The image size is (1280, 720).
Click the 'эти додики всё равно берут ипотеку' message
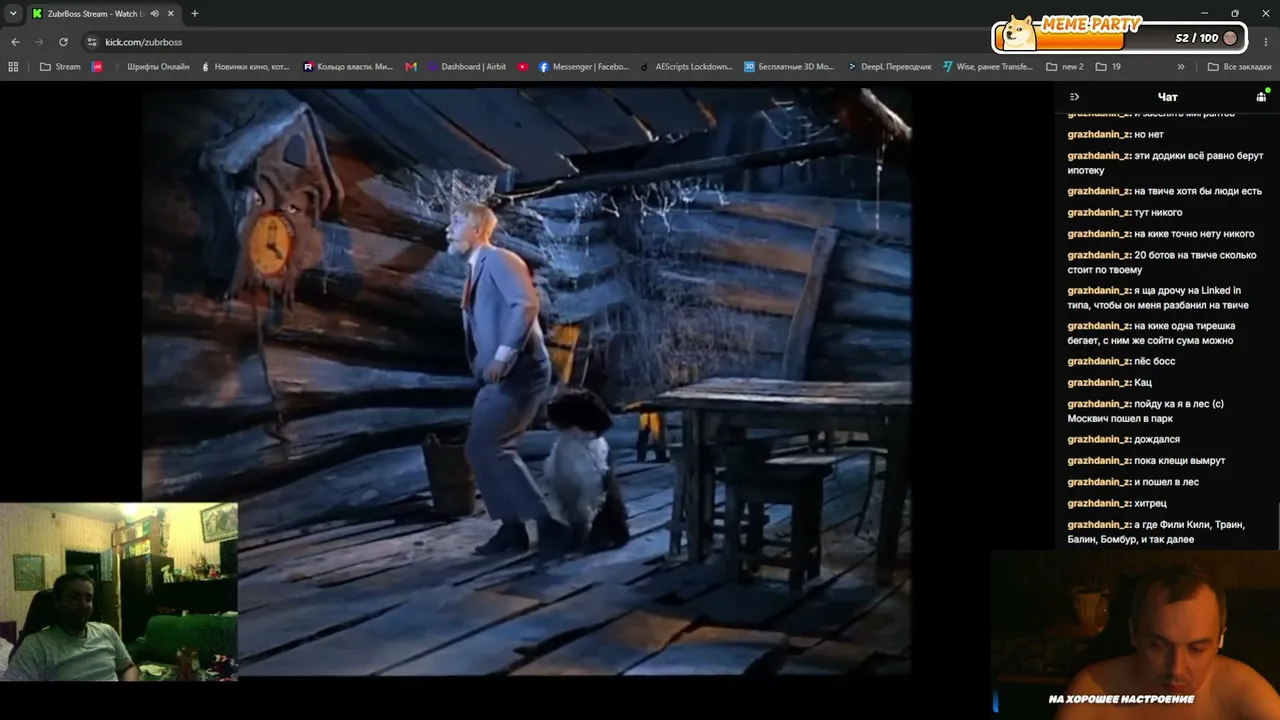[x=1166, y=163]
